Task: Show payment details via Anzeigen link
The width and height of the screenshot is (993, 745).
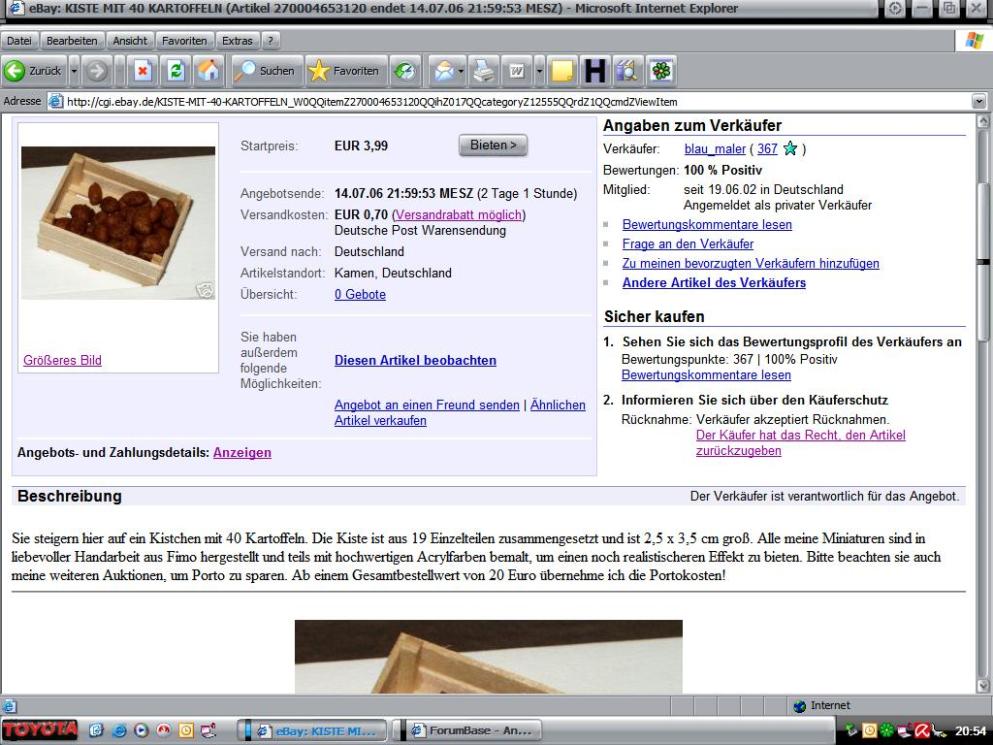Action: pos(242,452)
